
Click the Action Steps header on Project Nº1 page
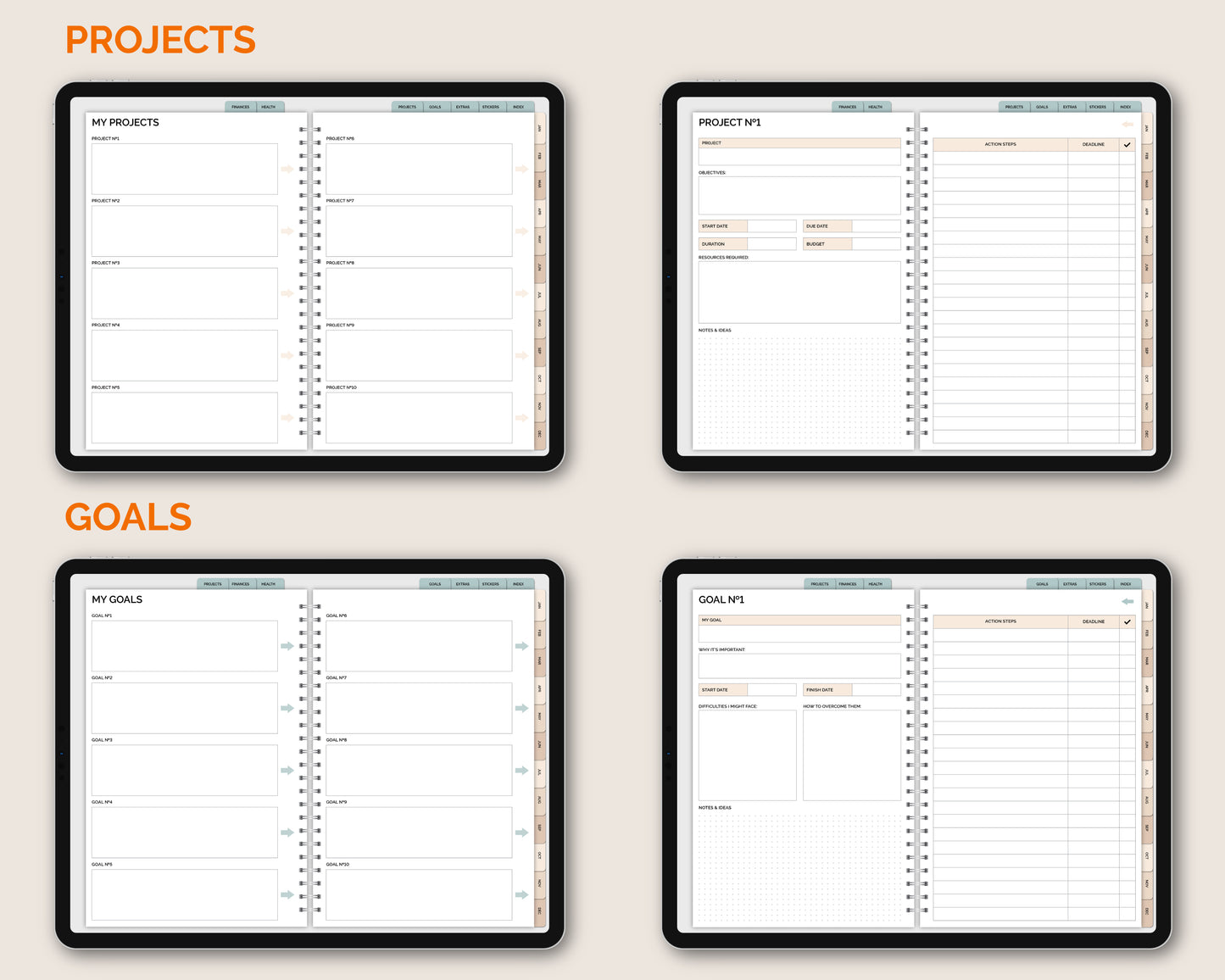[x=1000, y=145]
